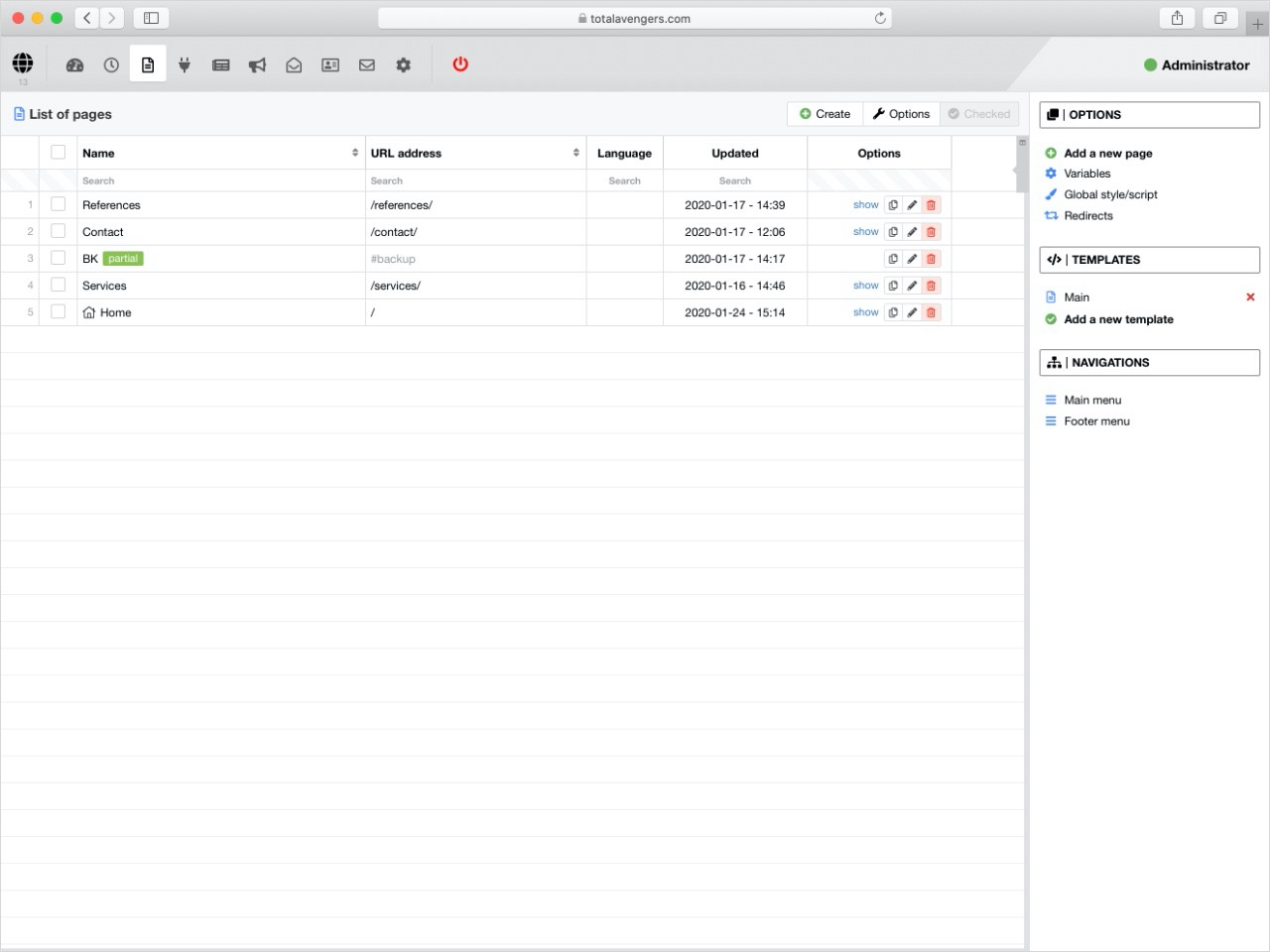This screenshot has height=952, width=1270.
Task: Delete the BK partial page
Action: [x=931, y=259]
